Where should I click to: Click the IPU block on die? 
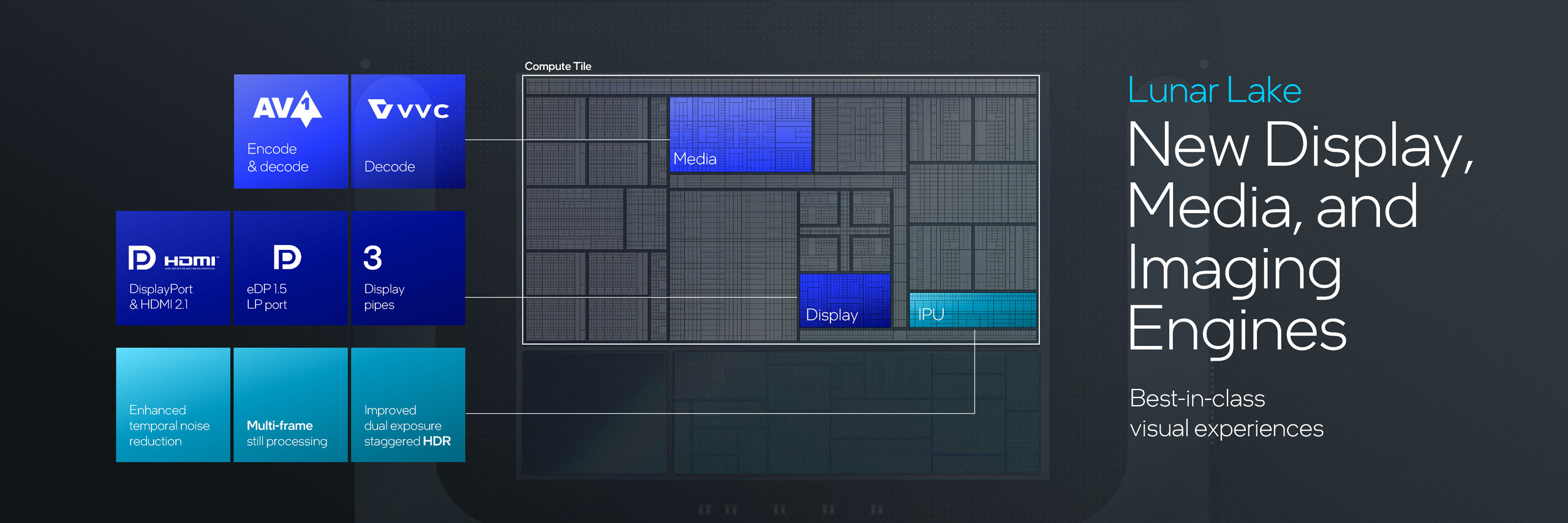pyautogui.click(x=973, y=310)
